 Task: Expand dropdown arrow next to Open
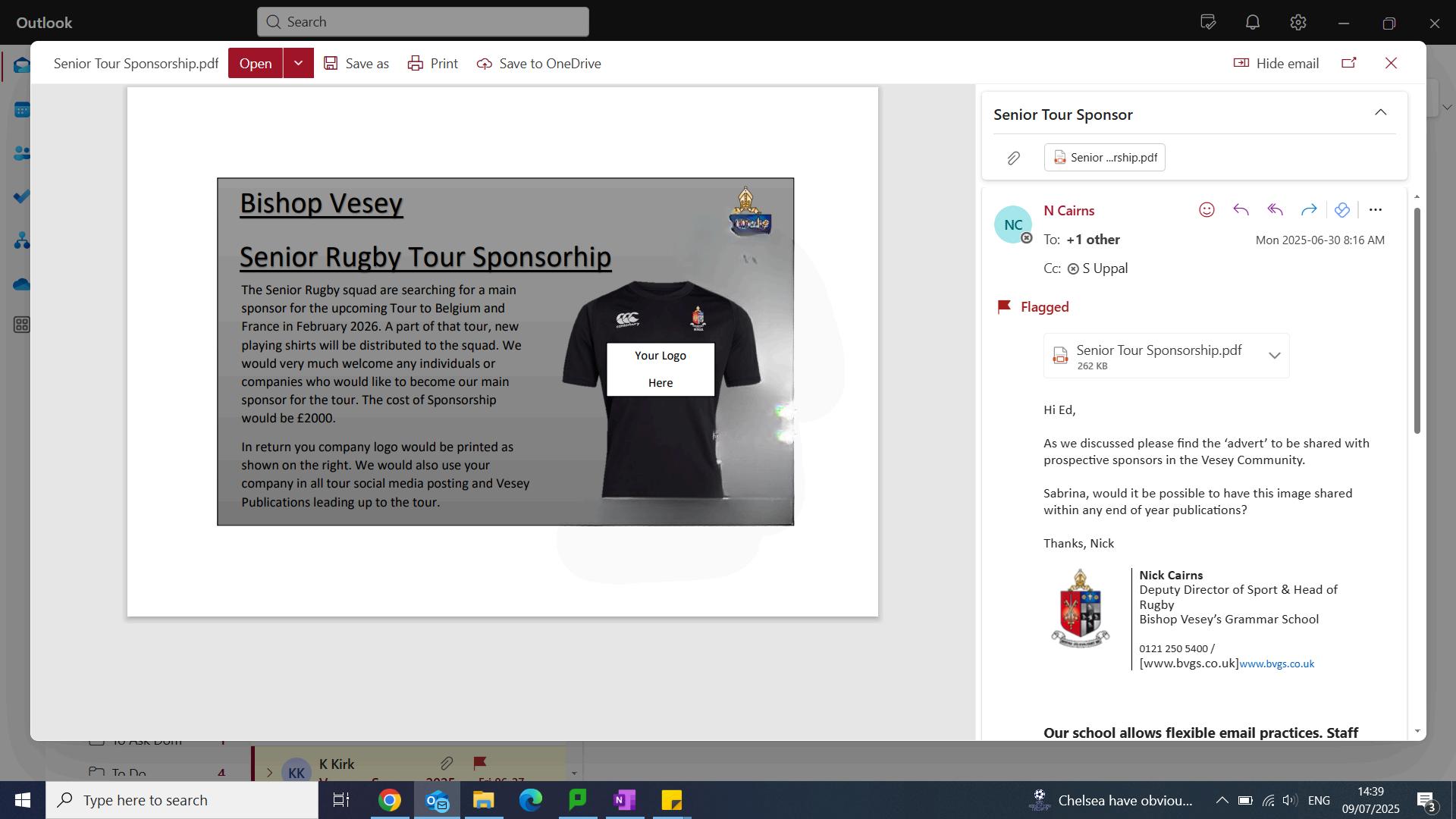299,64
